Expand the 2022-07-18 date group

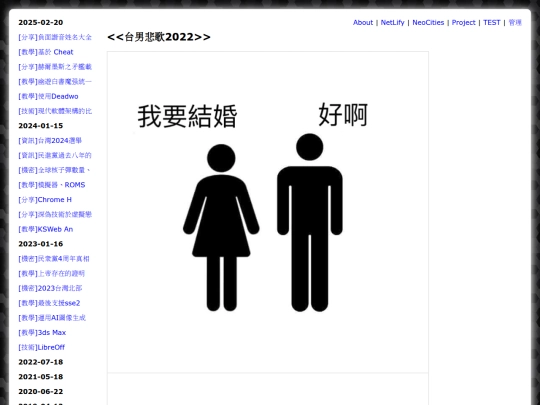(x=41, y=362)
